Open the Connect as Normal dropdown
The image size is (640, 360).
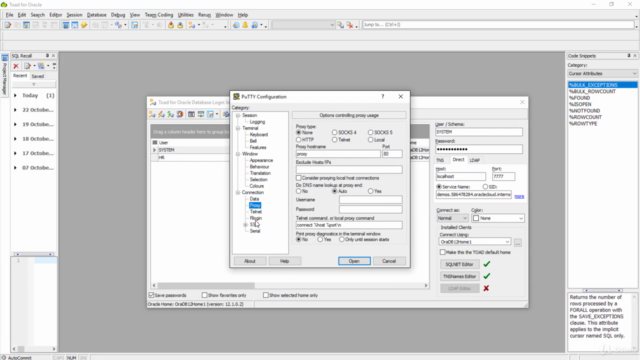click(x=452, y=218)
